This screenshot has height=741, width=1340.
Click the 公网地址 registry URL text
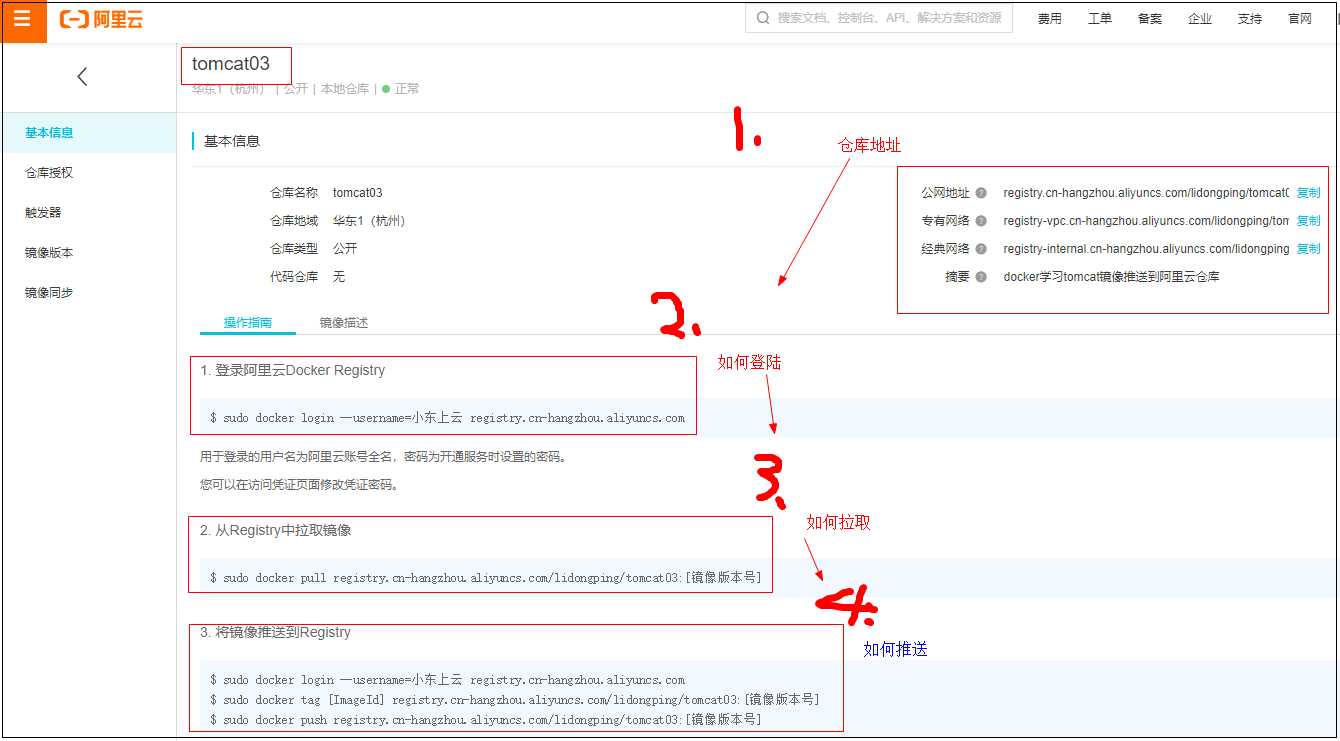tap(1146, 193)
